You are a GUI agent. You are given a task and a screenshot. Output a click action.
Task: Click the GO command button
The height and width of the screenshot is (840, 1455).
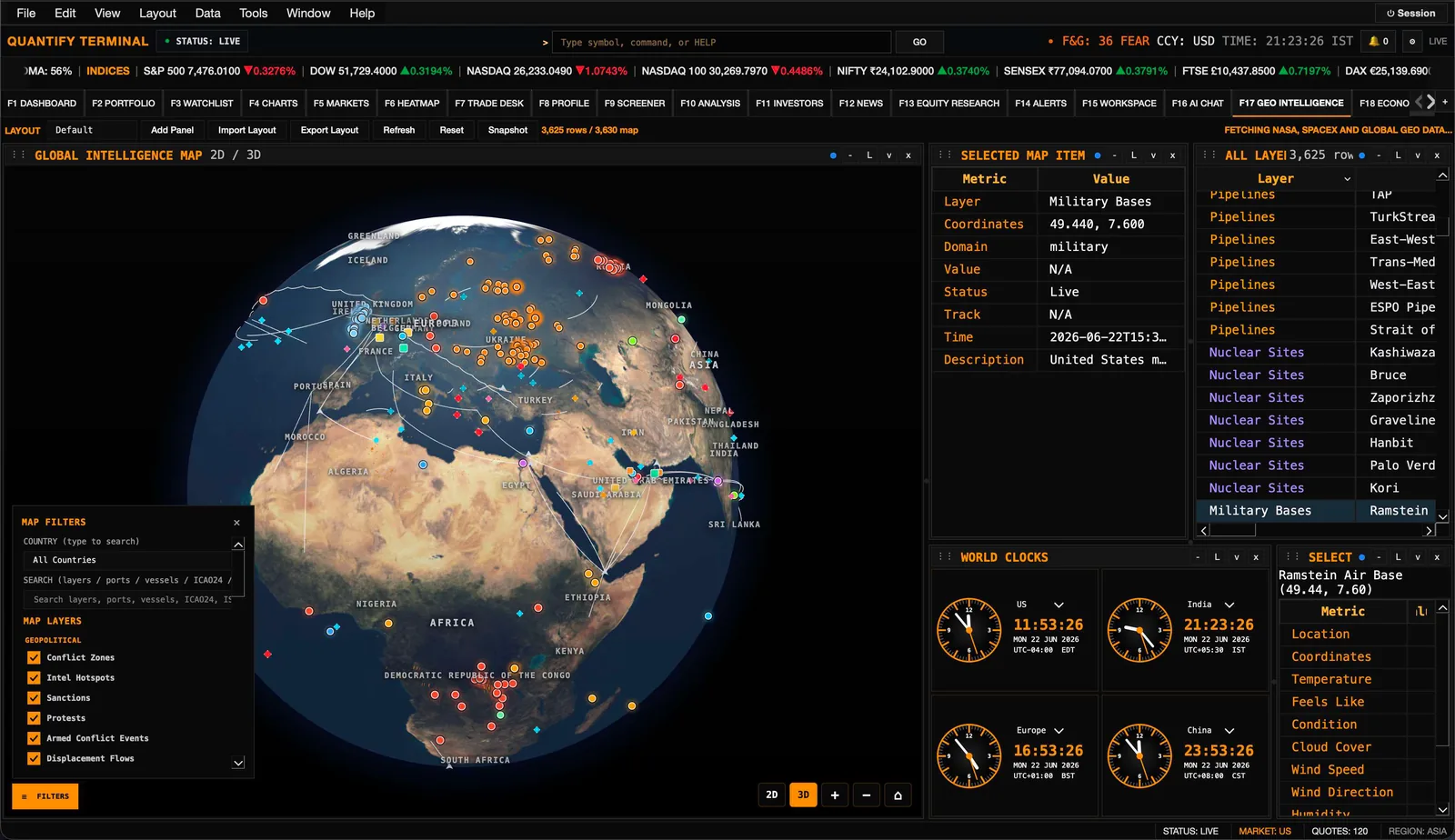click(919, 42)
